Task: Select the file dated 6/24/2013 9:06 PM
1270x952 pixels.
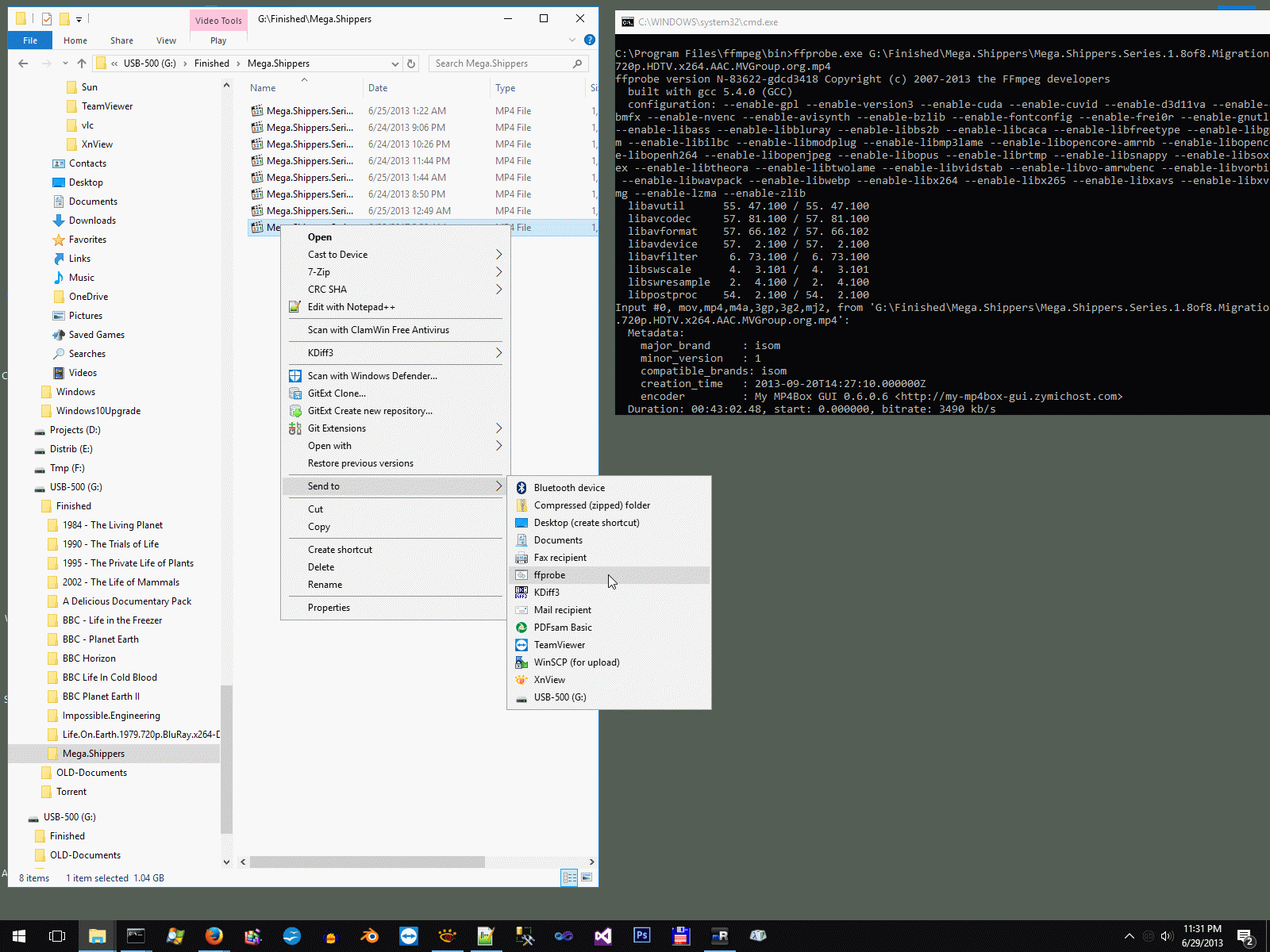Action: pos(422,128)
